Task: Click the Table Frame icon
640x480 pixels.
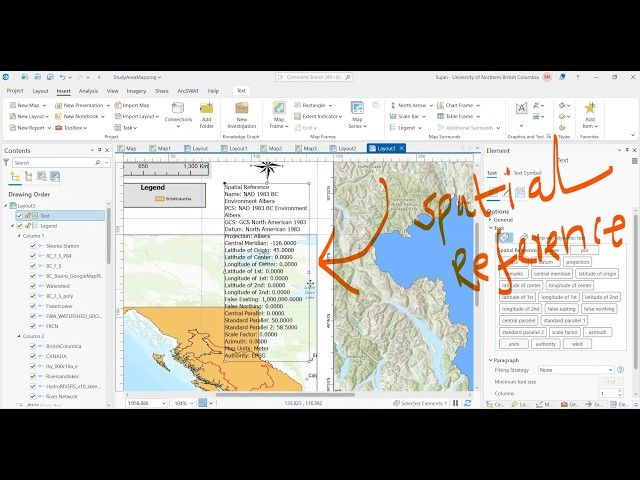Action: (440, 116)
